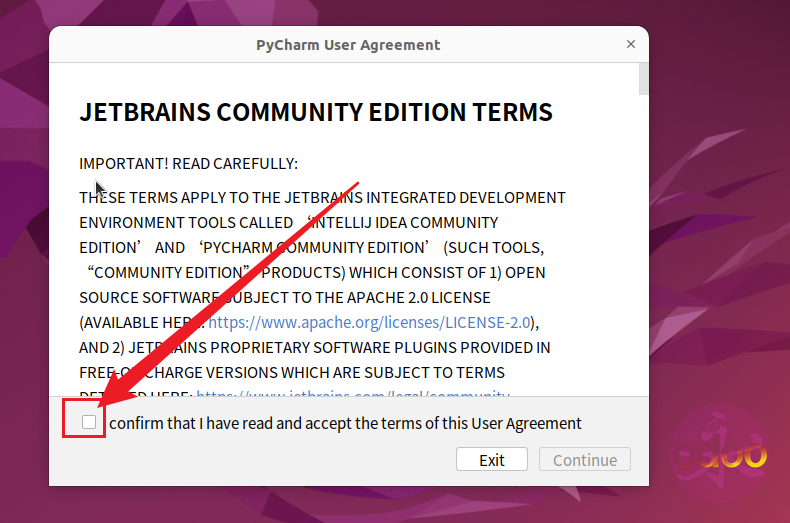Close the PyCharm User Agreement dialog
Viewport: 790px width, 523px height.
(x=630, y=44)
